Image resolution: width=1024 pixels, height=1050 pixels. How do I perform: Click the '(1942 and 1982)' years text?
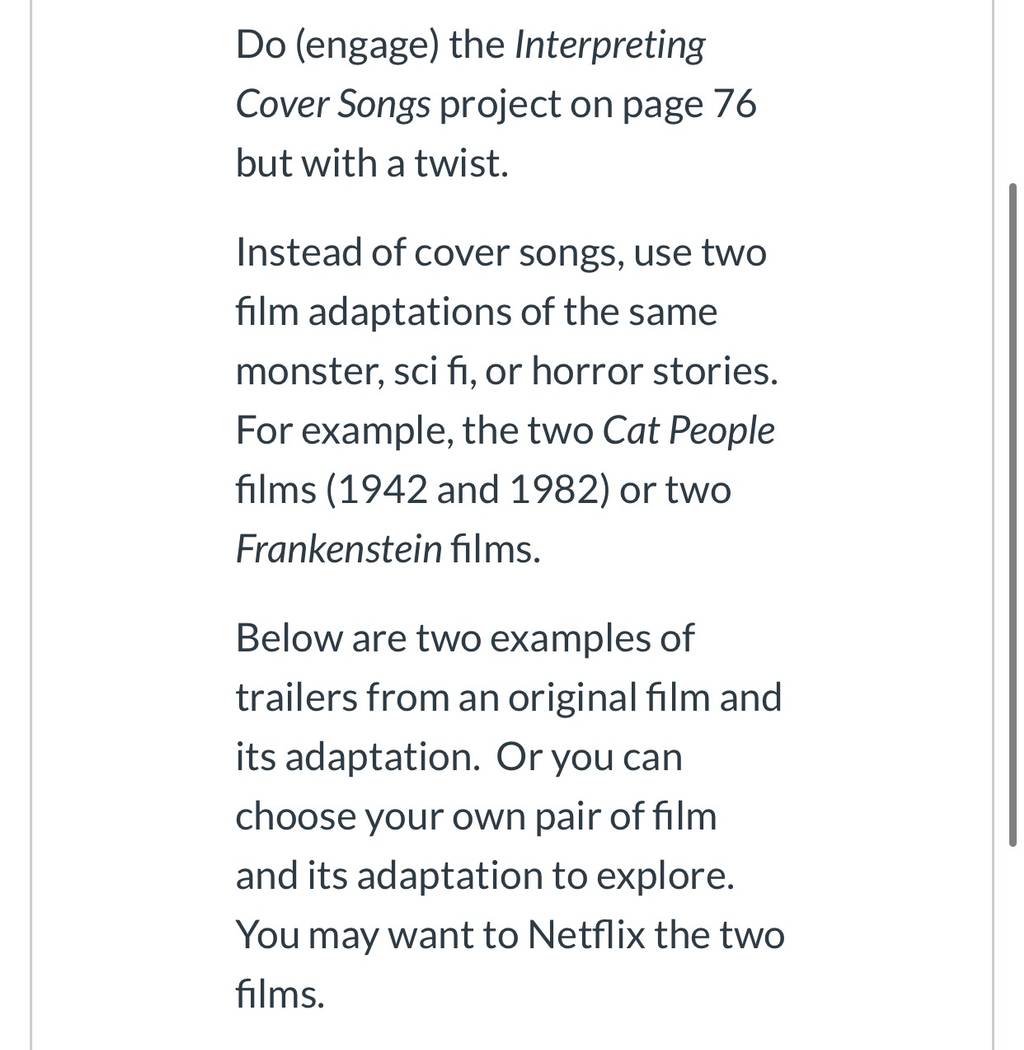pyautogui.click(x=468, y=490)
